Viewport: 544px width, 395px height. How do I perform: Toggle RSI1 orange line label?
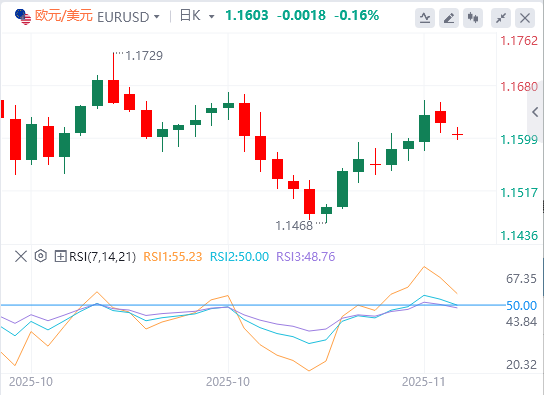[172, 257]
